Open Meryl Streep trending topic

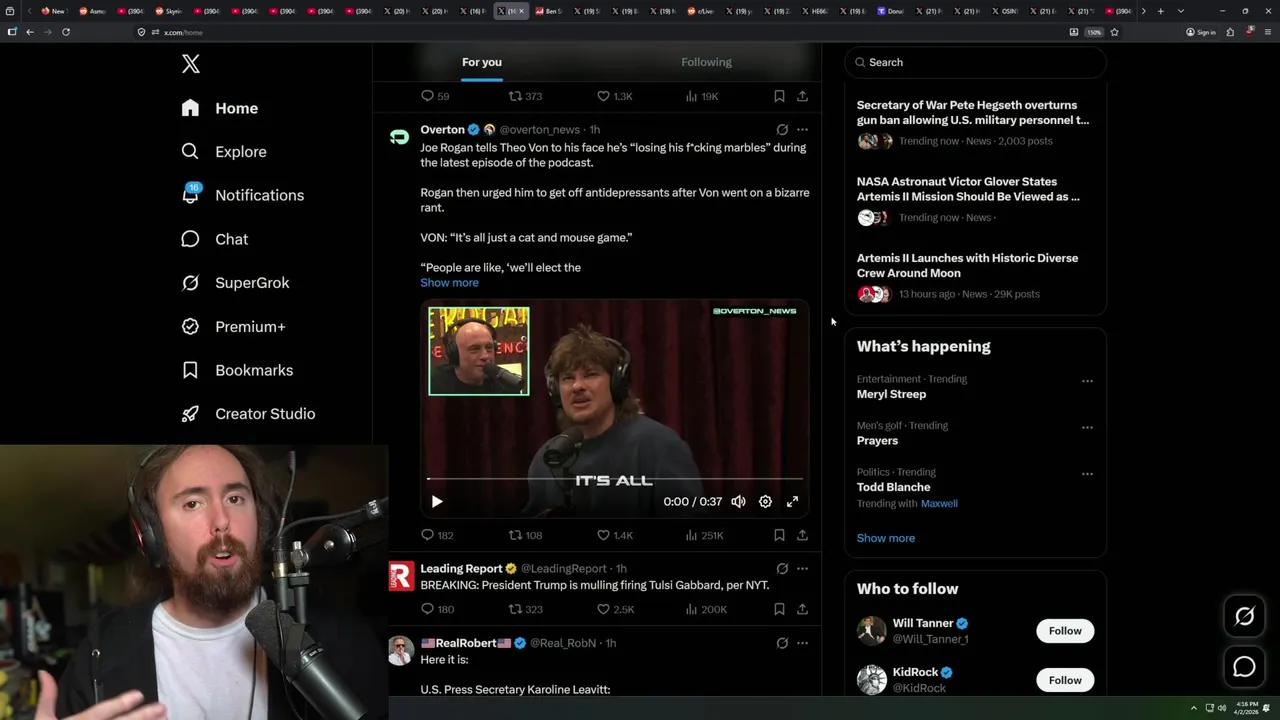click(891, 394)
